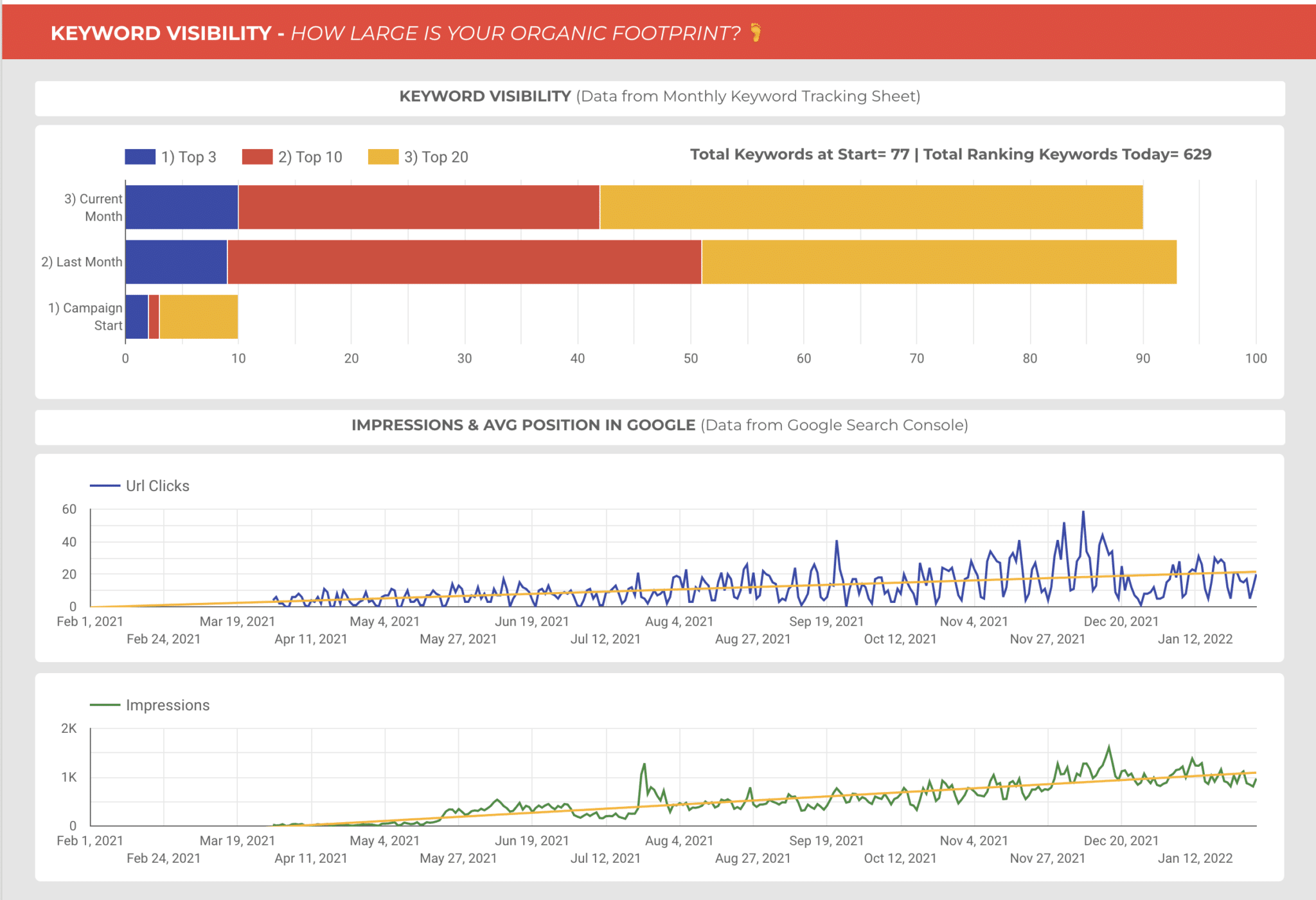This screenshot has height=900, width=1316.
Task: Click the '1) Campaign Start' axis label
Action: (x=85, y=316)
